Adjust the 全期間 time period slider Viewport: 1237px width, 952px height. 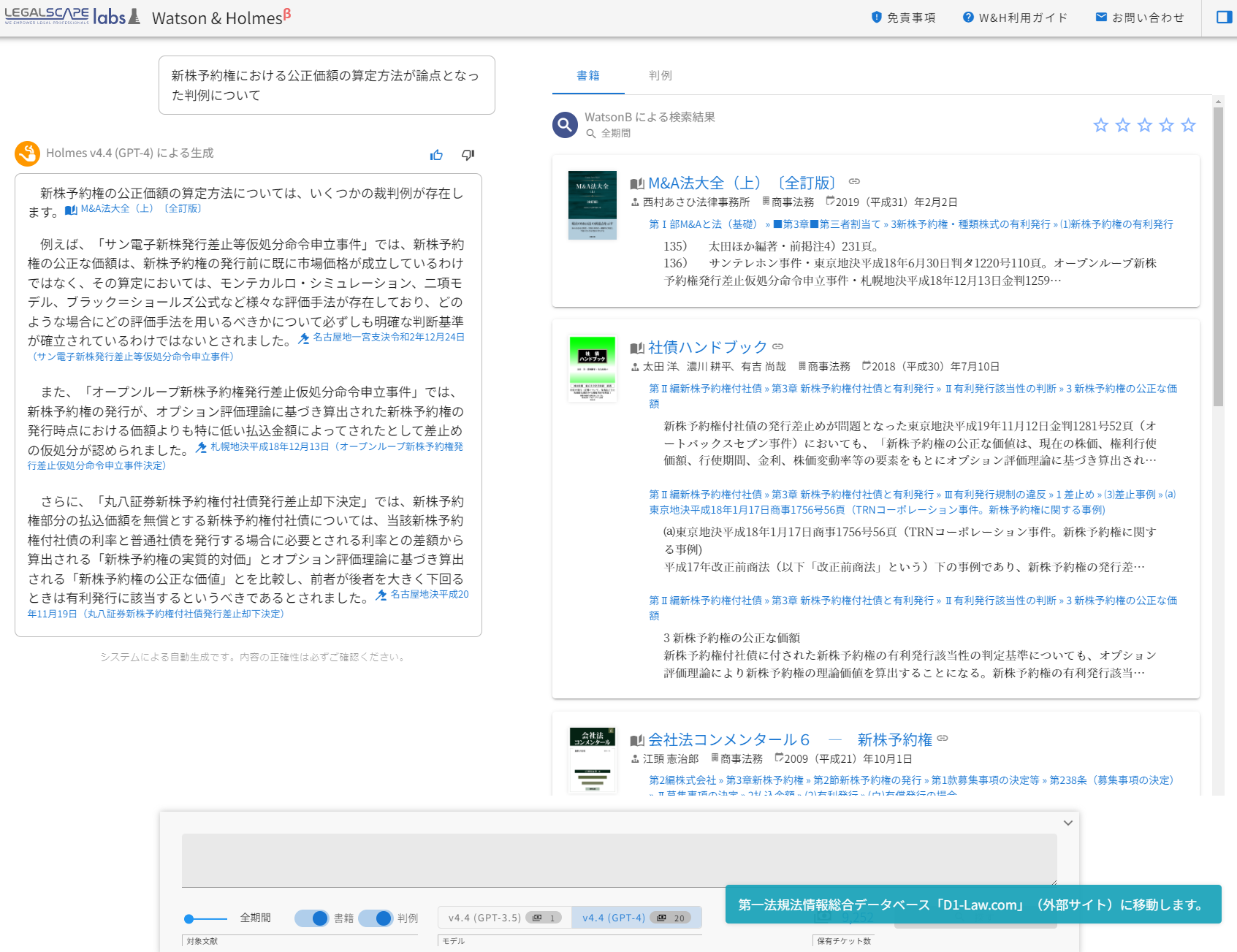pyautogui.click(x=189, y=918)
